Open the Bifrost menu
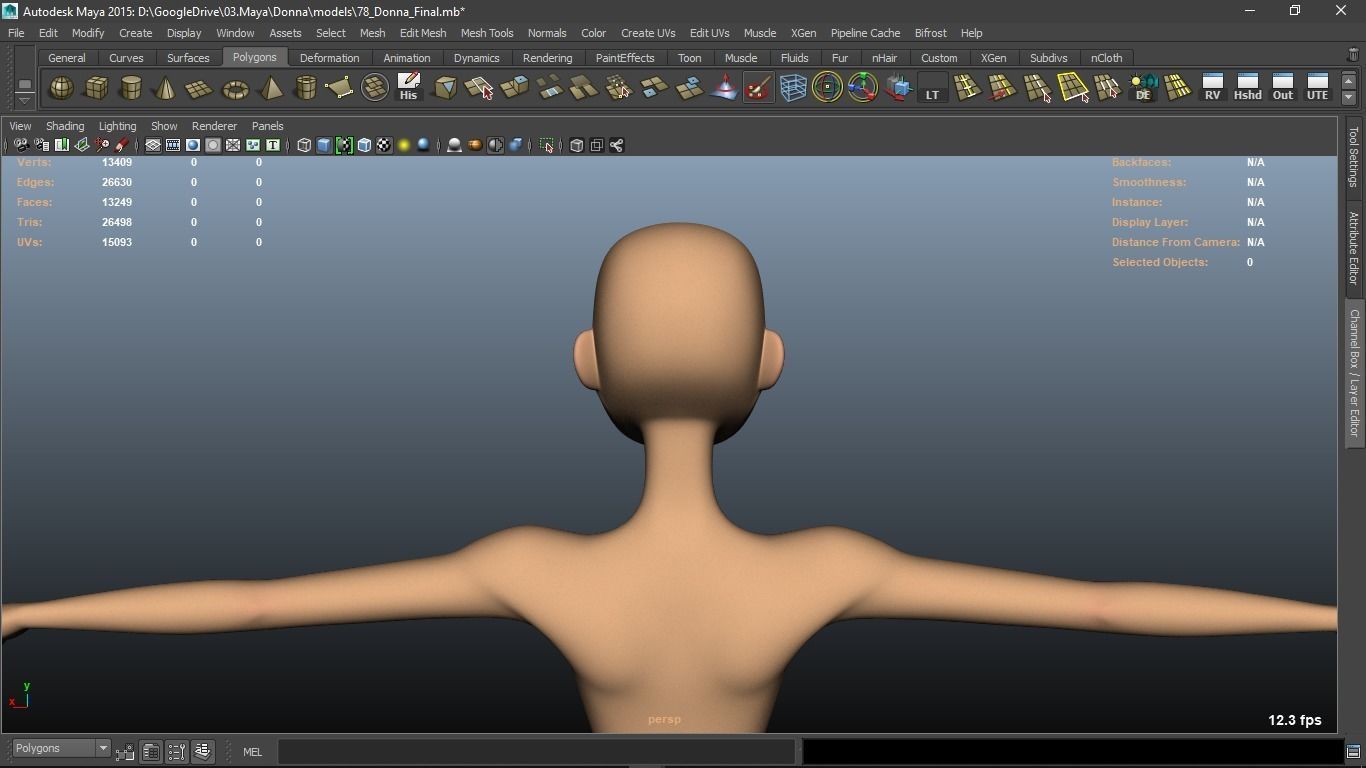Screen dimensions: 1366x768 pos(930,33)
